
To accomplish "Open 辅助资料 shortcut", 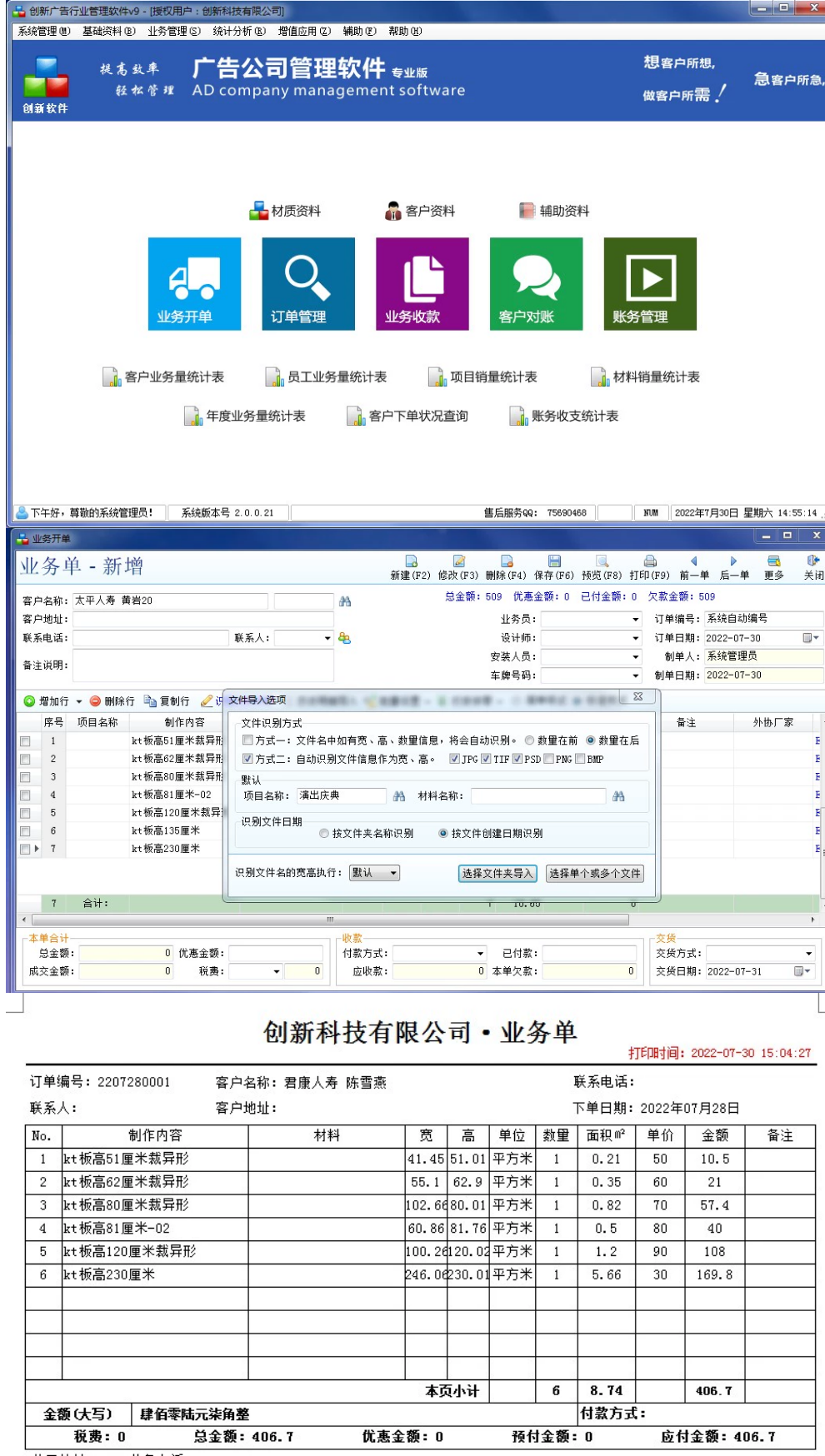I will point(554,211).
